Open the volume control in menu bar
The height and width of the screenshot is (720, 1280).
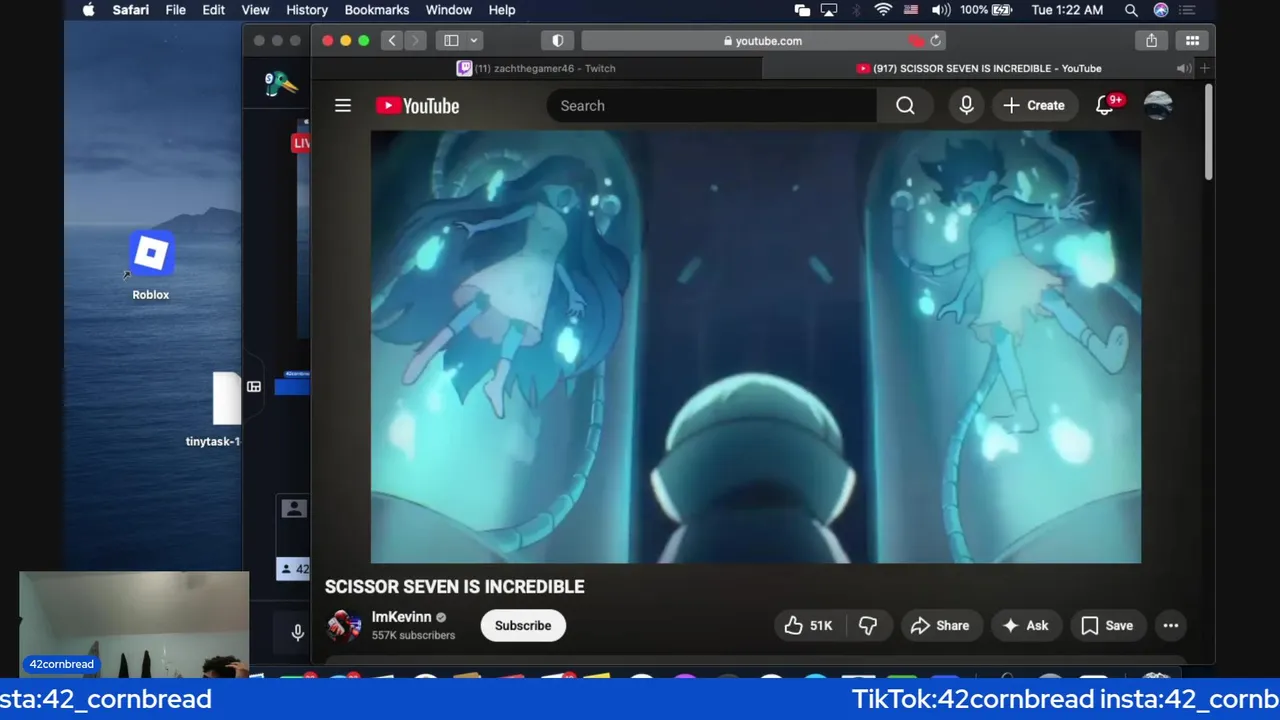tap(941, 10)
